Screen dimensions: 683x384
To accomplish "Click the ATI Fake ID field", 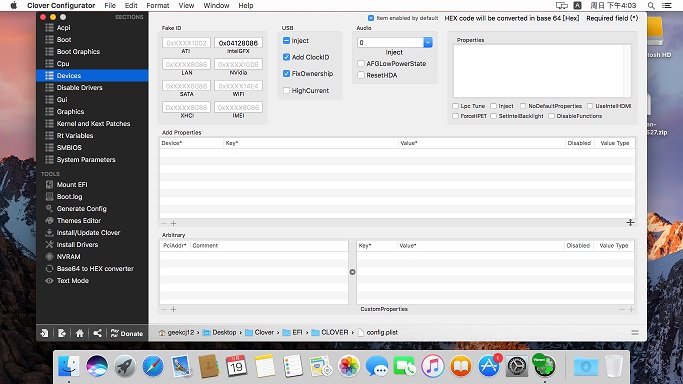I will 186,43.
